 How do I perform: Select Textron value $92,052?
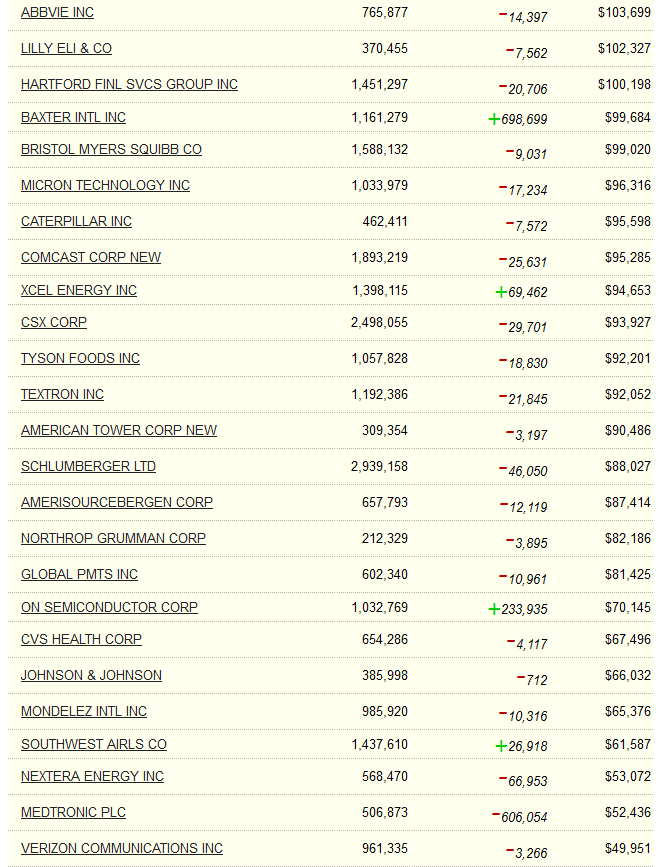pos(627,394)
